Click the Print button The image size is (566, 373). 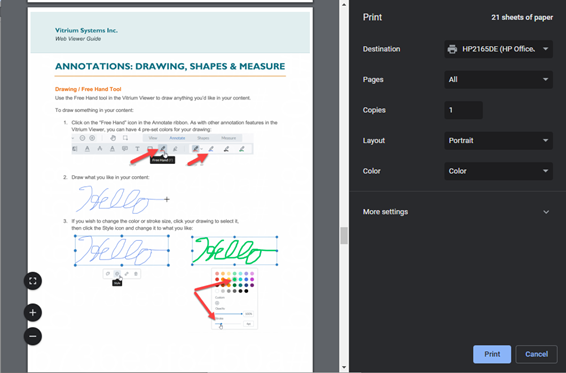click(x=492, y=354)
